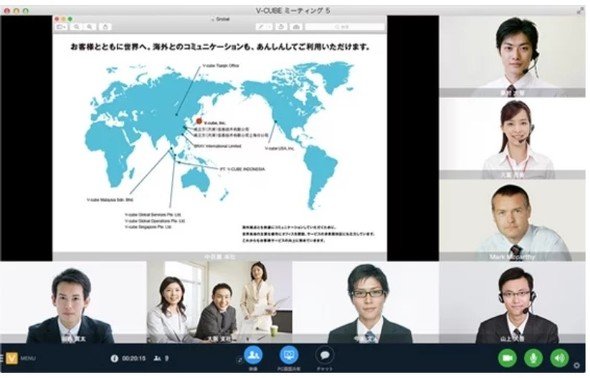
Task: Select video tile of three people group
Action: 219,302
